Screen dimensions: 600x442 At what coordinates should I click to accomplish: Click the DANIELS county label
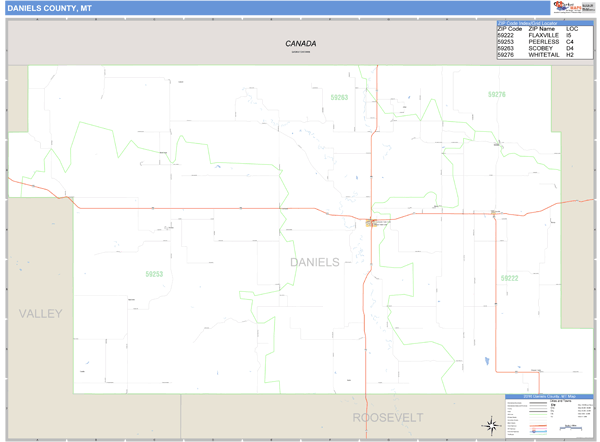pyautogui.click(x=314, y=262)
